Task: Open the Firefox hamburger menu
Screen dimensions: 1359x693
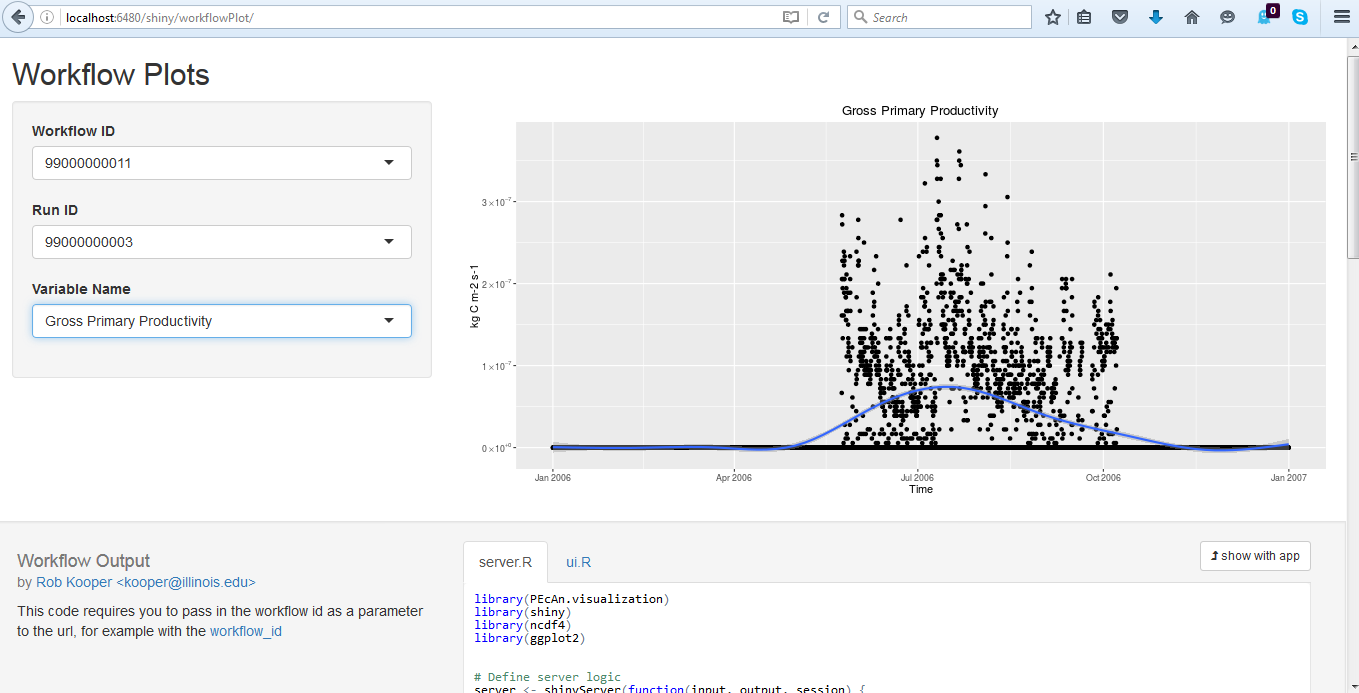Action: 1341,17
